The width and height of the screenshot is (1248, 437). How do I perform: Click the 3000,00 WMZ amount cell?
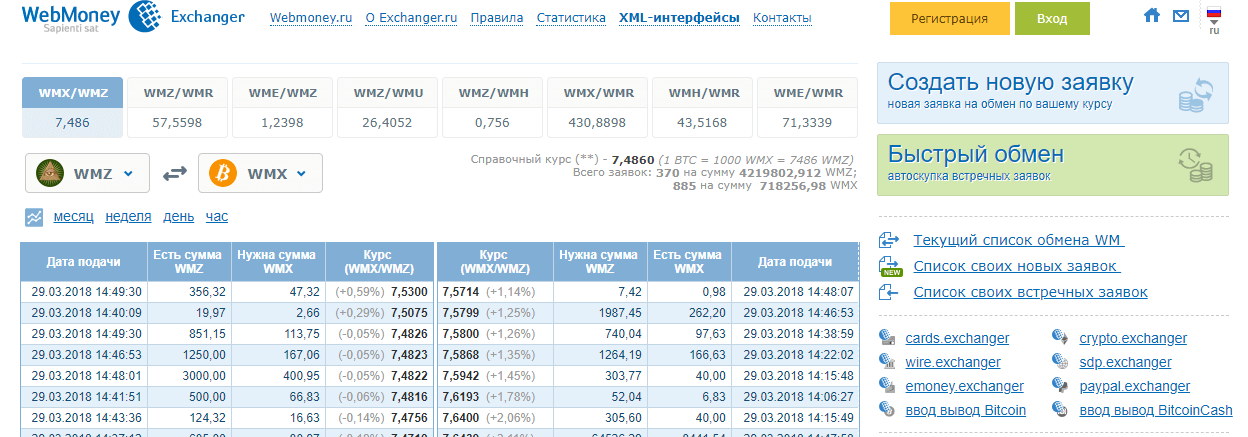189,375
